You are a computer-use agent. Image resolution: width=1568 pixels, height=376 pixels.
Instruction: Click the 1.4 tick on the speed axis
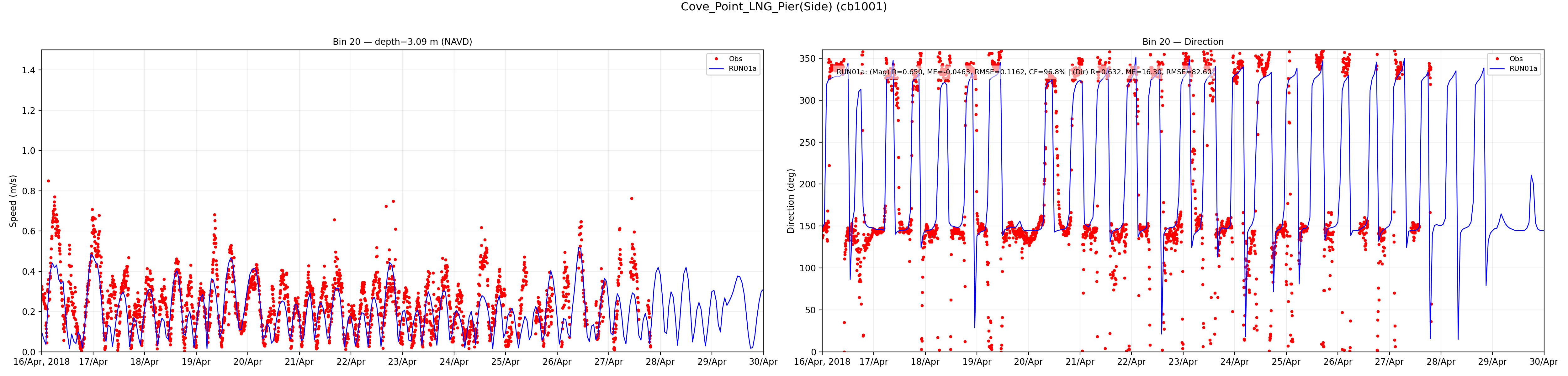click(28, 70)
